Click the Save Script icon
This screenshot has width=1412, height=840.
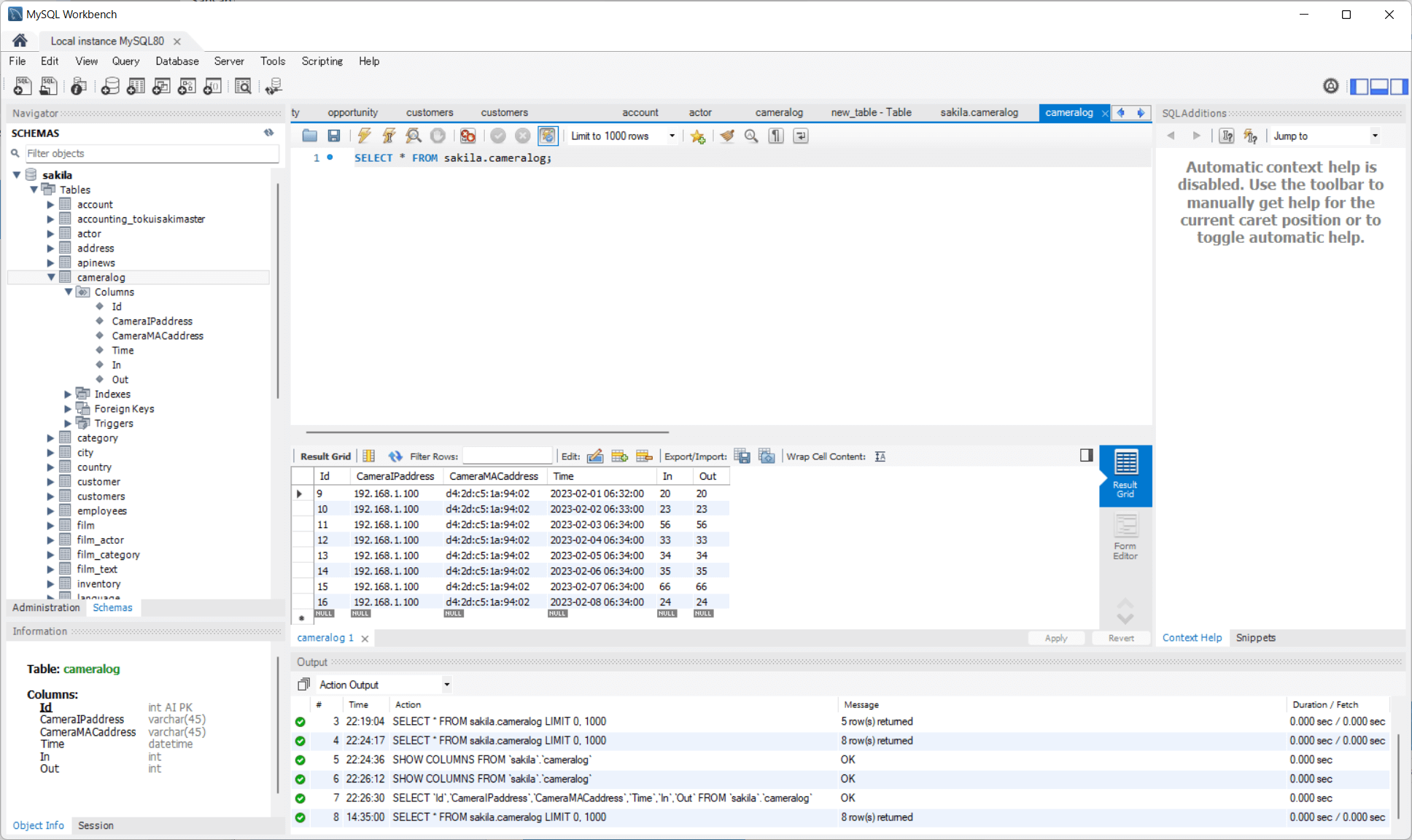point(335,136)
